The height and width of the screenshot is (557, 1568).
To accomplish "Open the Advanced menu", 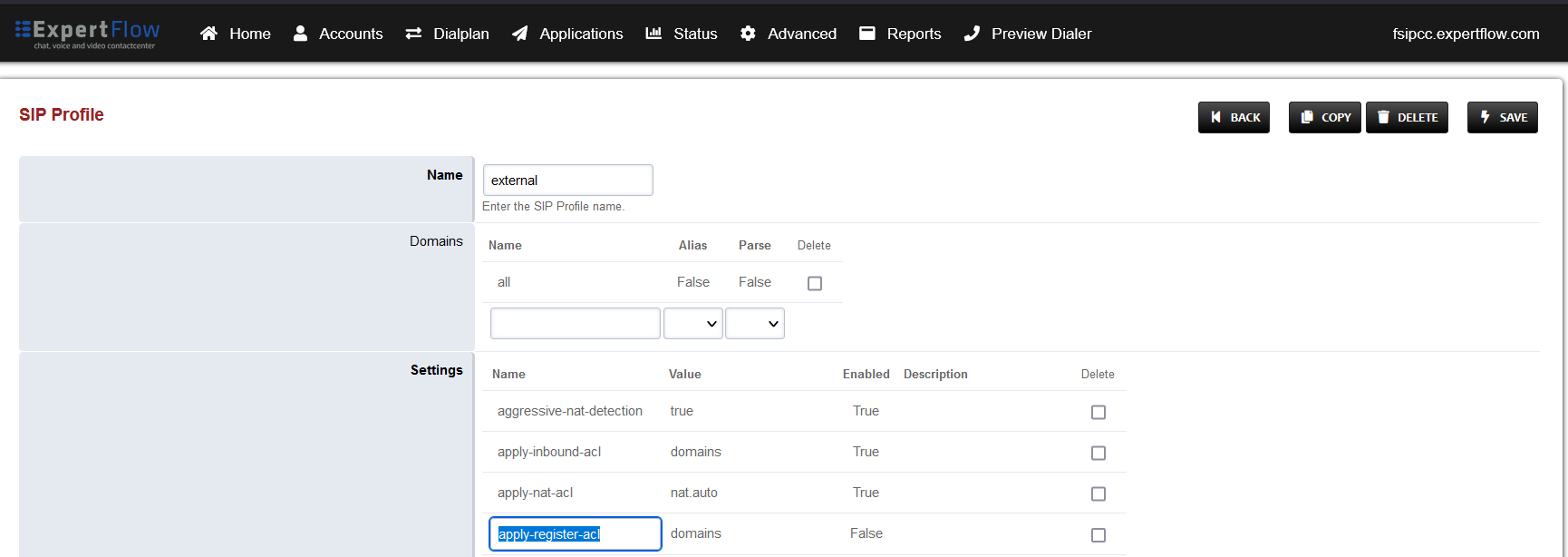I will [801, 34].
